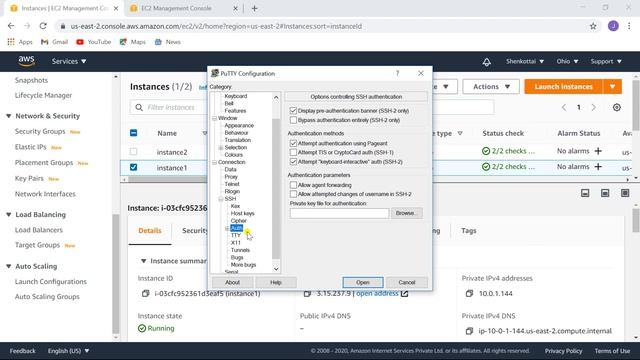Toggle Attempt keyboard-interactive auth checkbox
This screenshot has height=360, width=640.
coord(293,162)
